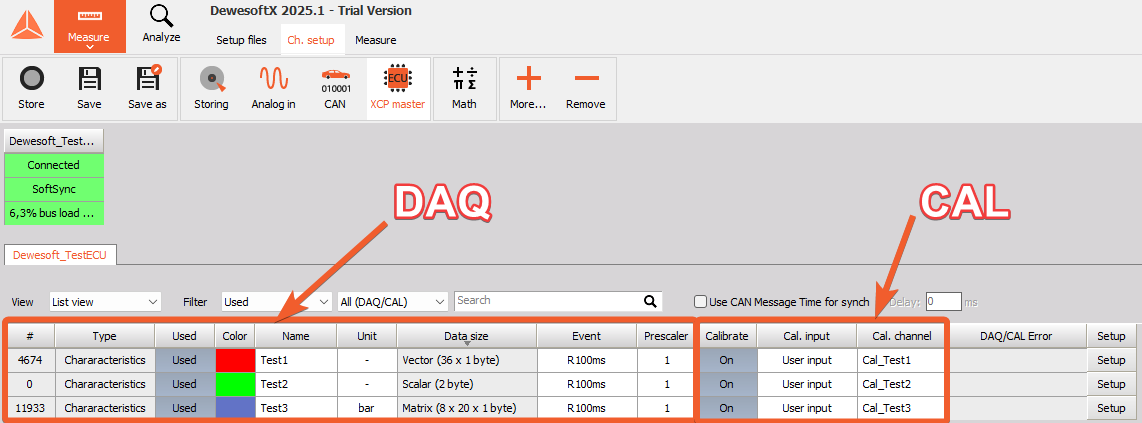Select the Cal_Test1 channel cell
1142x423 pixels.
(x=901, y=360)
